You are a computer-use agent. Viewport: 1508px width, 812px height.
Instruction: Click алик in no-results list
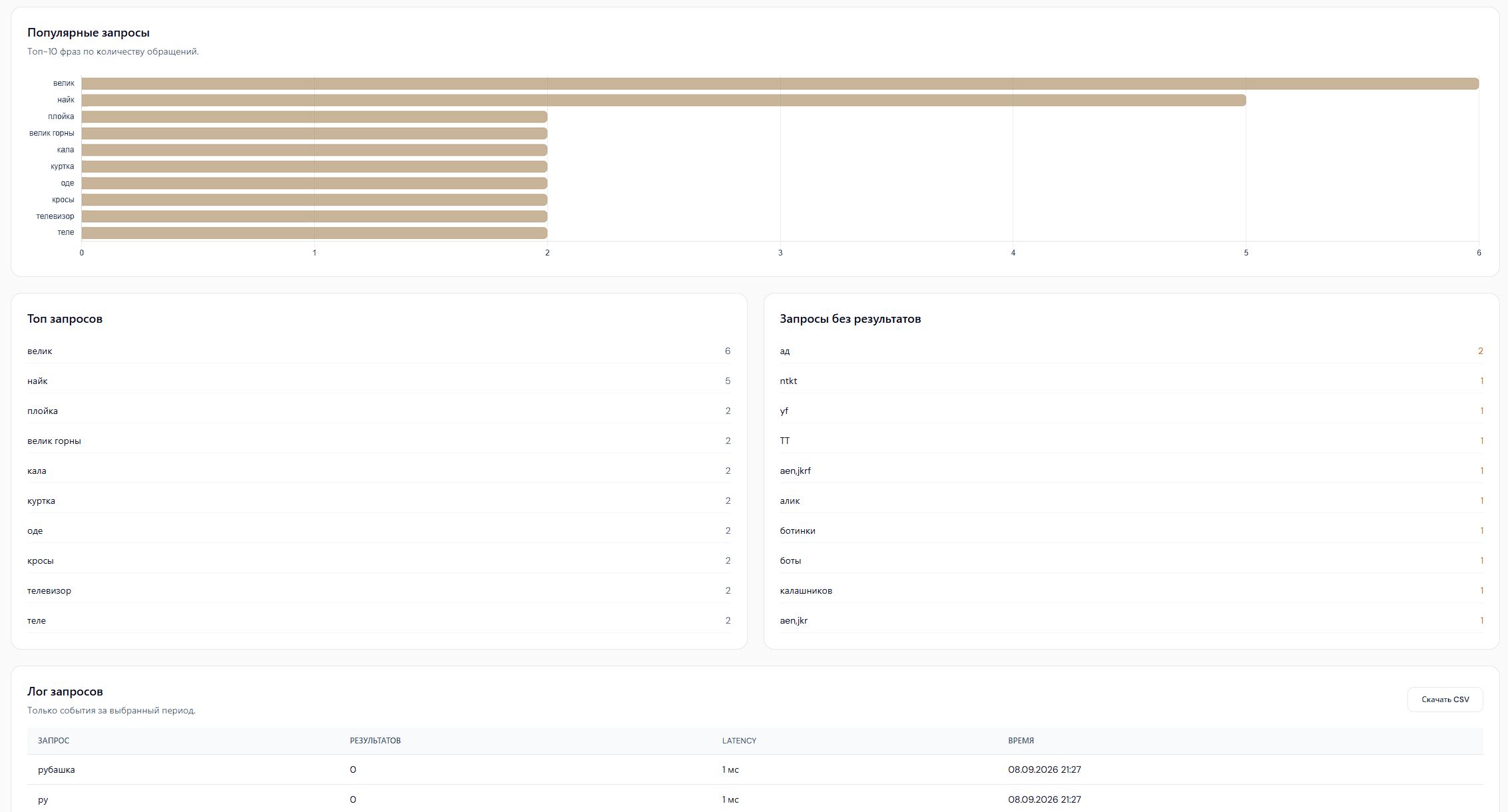tap(1131, 501)
